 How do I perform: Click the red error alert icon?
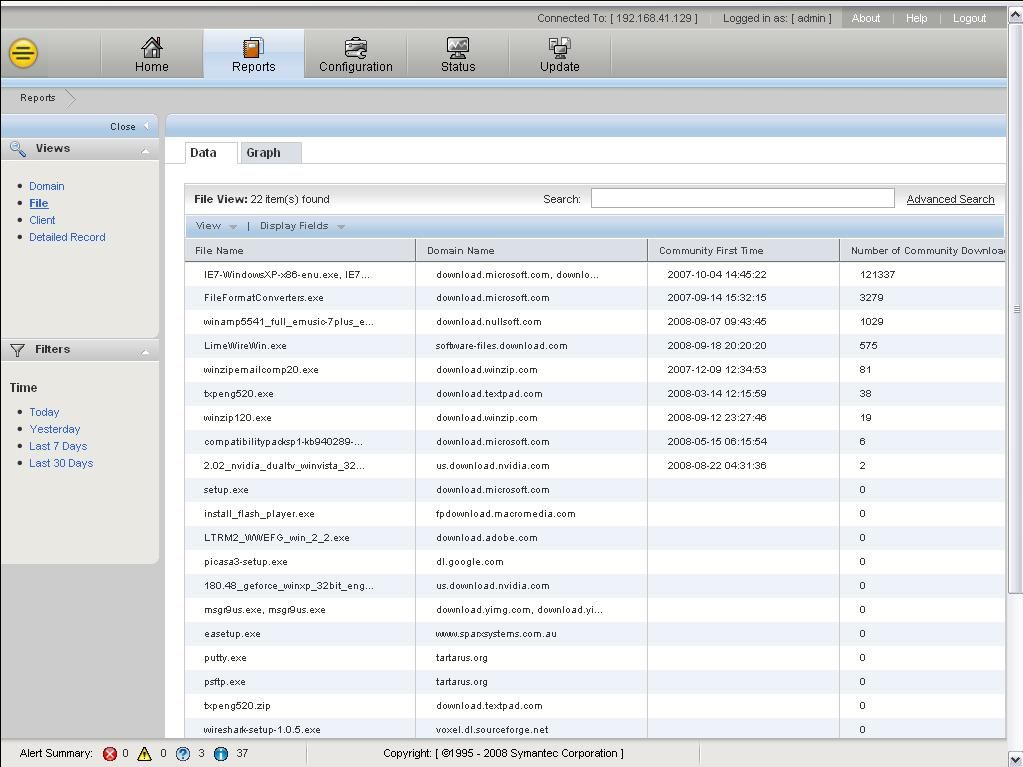(x=110, y=754)
